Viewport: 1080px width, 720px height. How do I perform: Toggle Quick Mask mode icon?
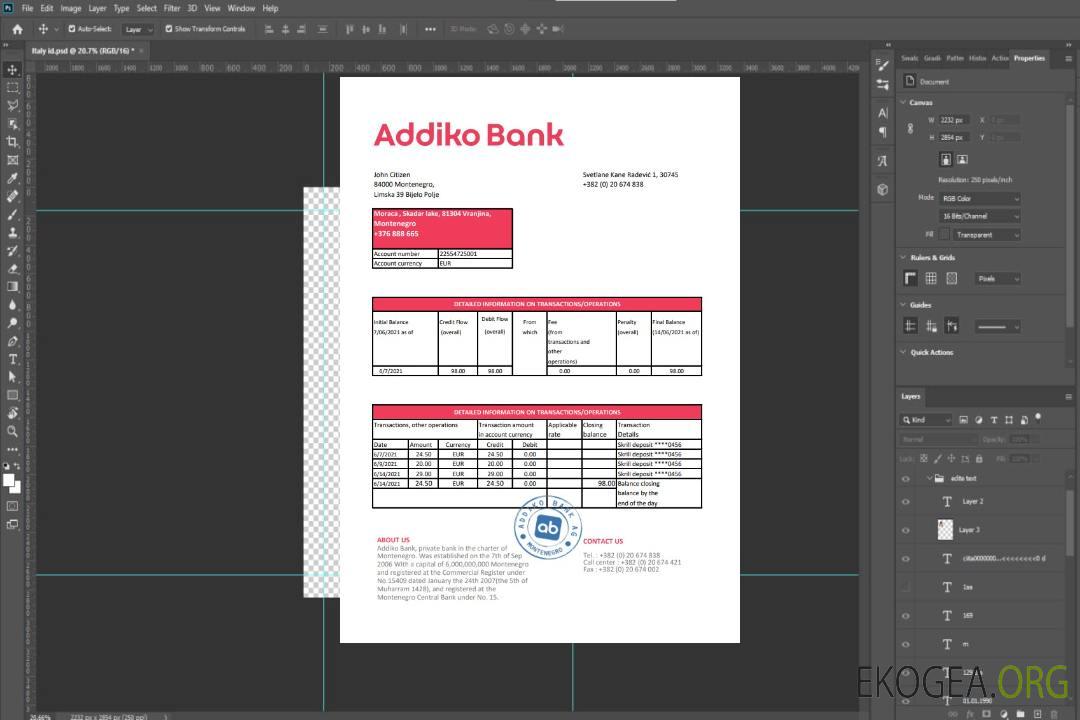pyautogui.click(x=12, y=506)
